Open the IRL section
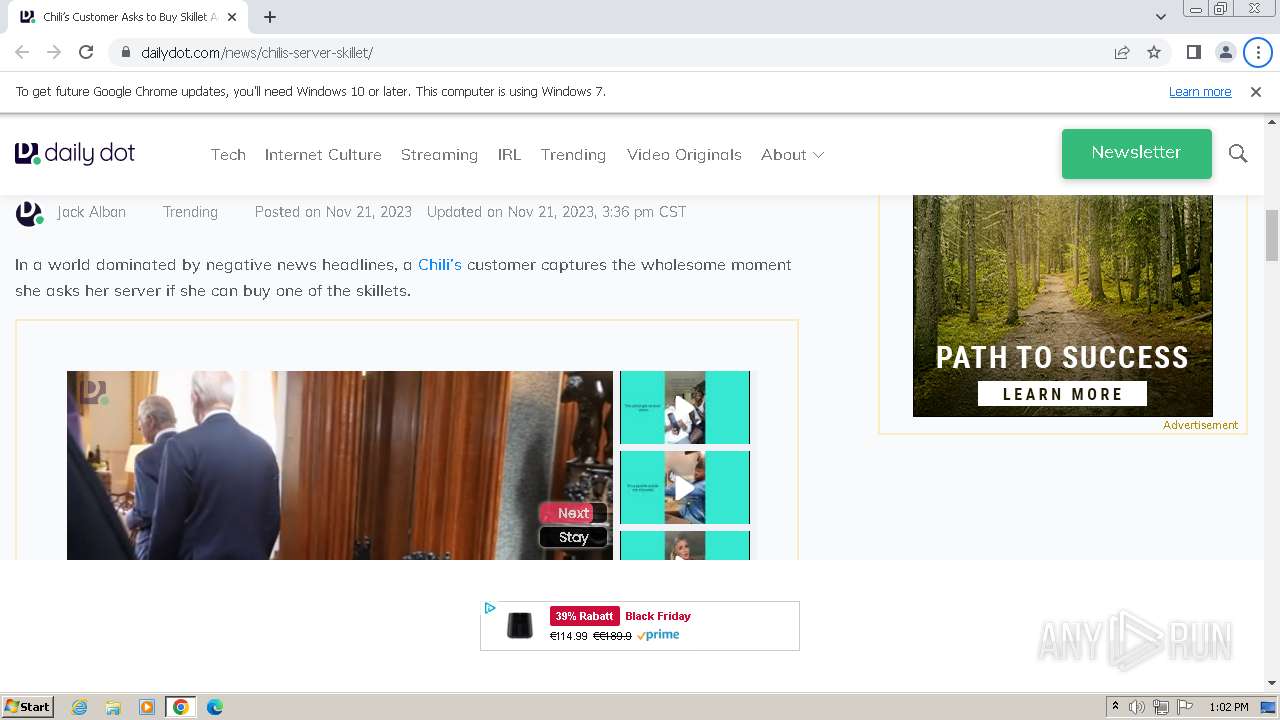 coord(509,154)
